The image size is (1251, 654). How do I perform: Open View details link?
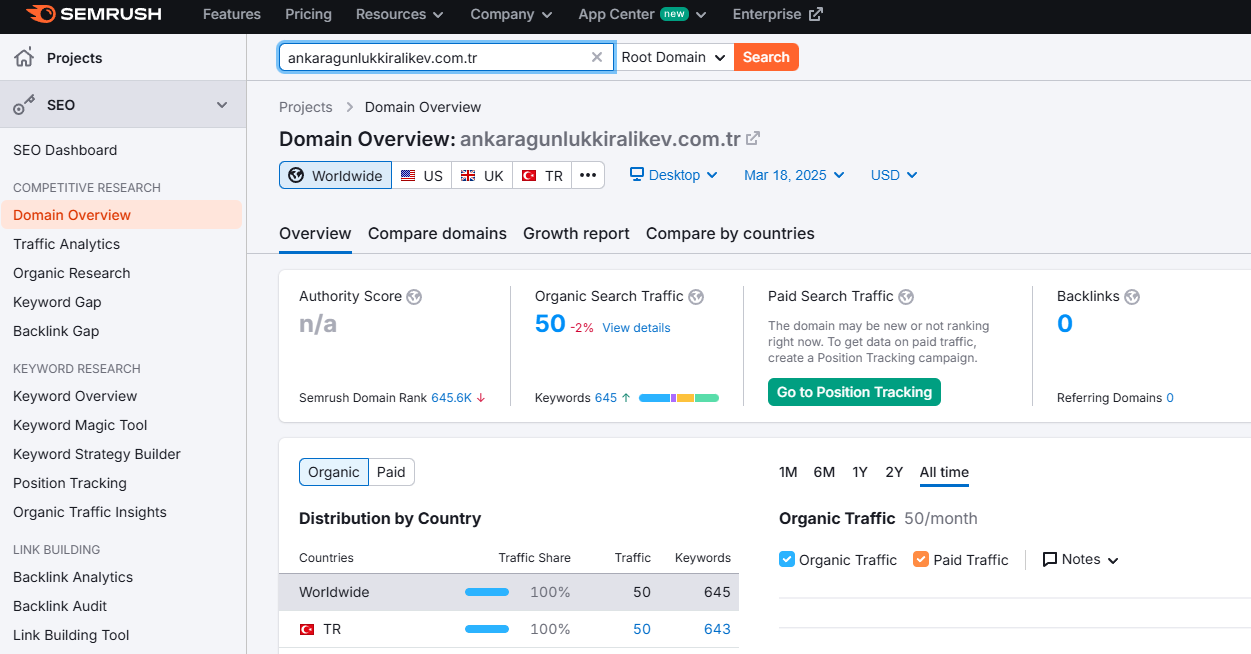[636, 327]
